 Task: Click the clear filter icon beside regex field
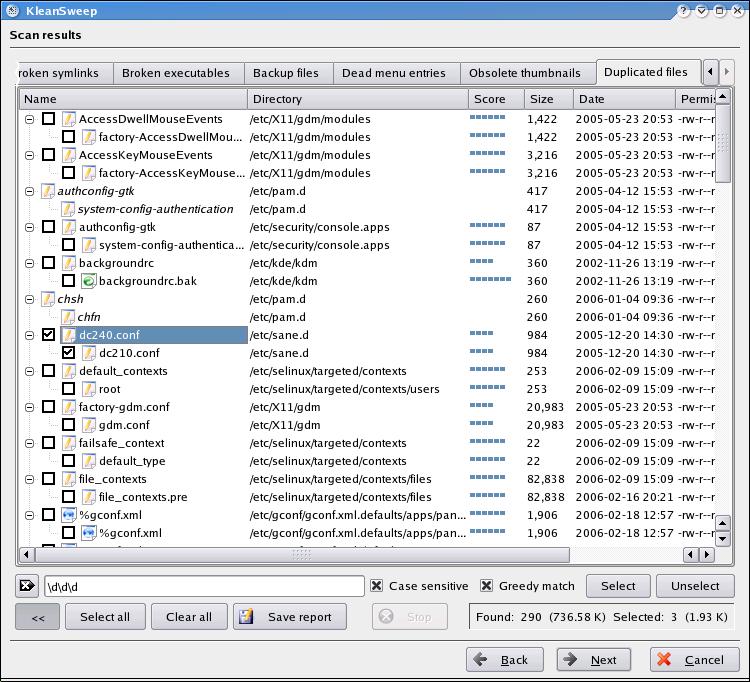(x=27, y=586)
